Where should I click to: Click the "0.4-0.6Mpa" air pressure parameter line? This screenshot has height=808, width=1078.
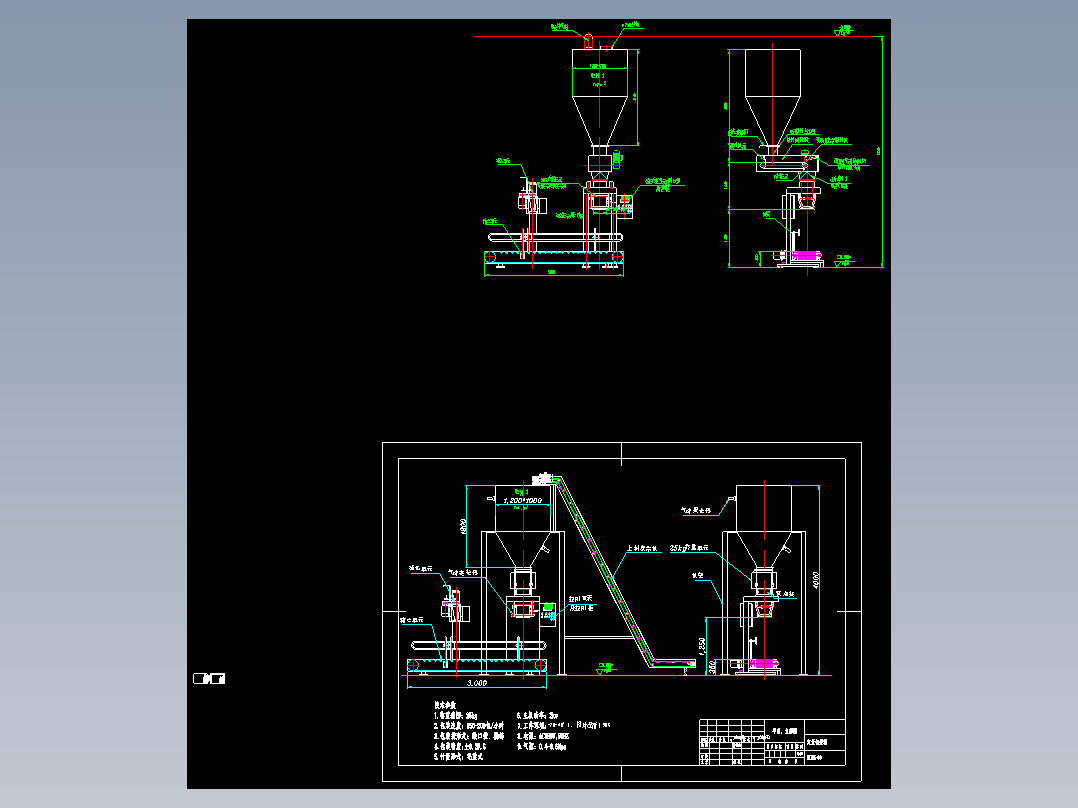(x=542, y=746)
